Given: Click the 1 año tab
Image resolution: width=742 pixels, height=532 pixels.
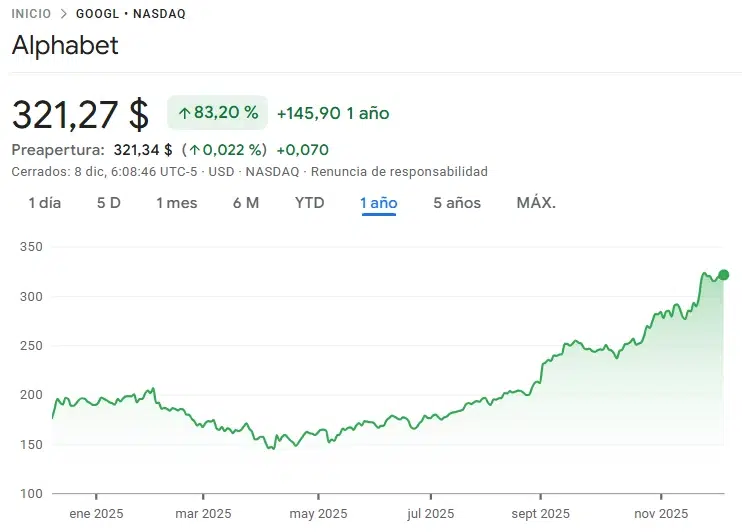Looking at the screenshot, I should pyautogui.click(x=379, y=203).
